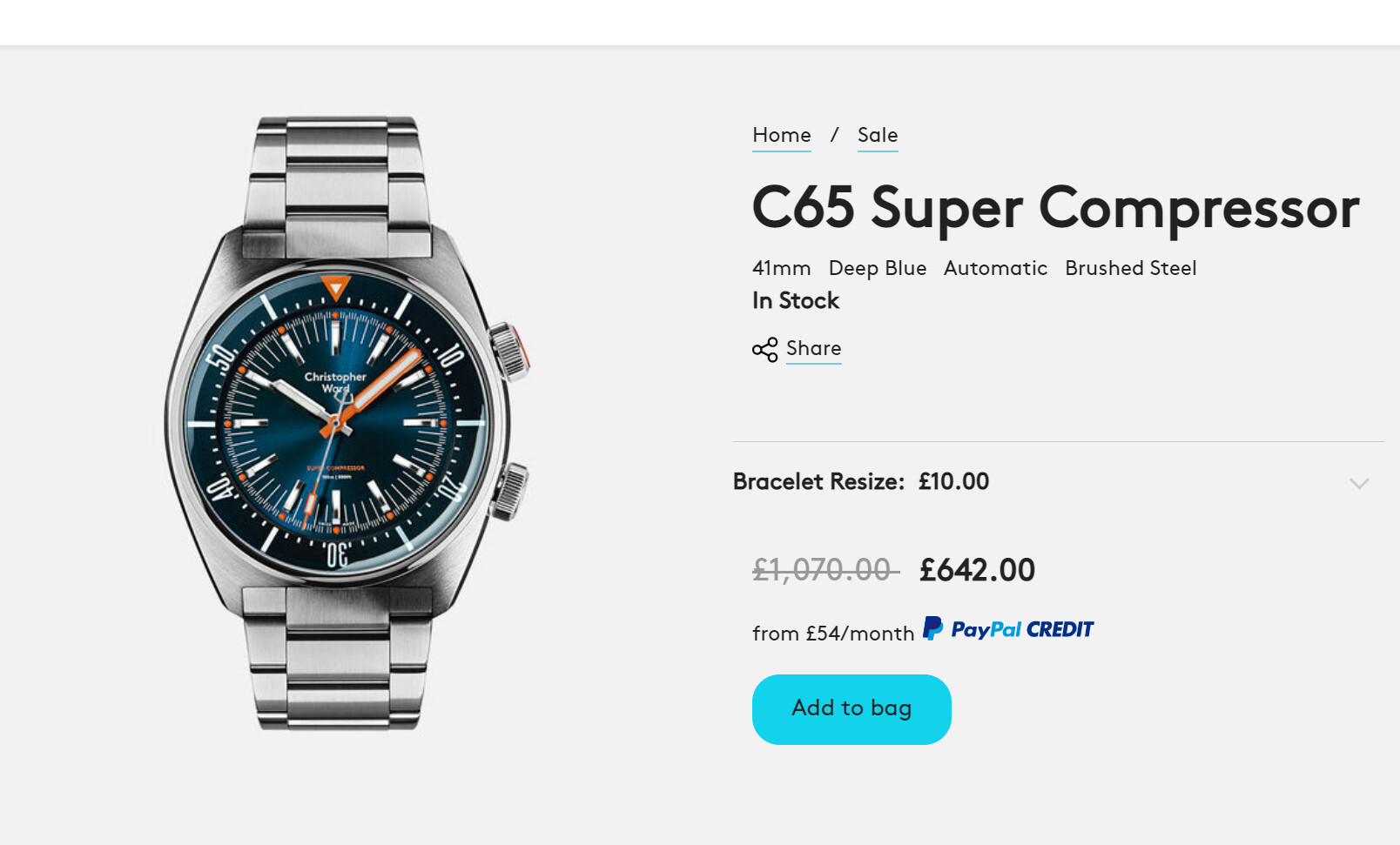Image resolution: width=1400 pixels, height=845 pixels.
Task: Add the watch to bag
Action: point(851,709)
